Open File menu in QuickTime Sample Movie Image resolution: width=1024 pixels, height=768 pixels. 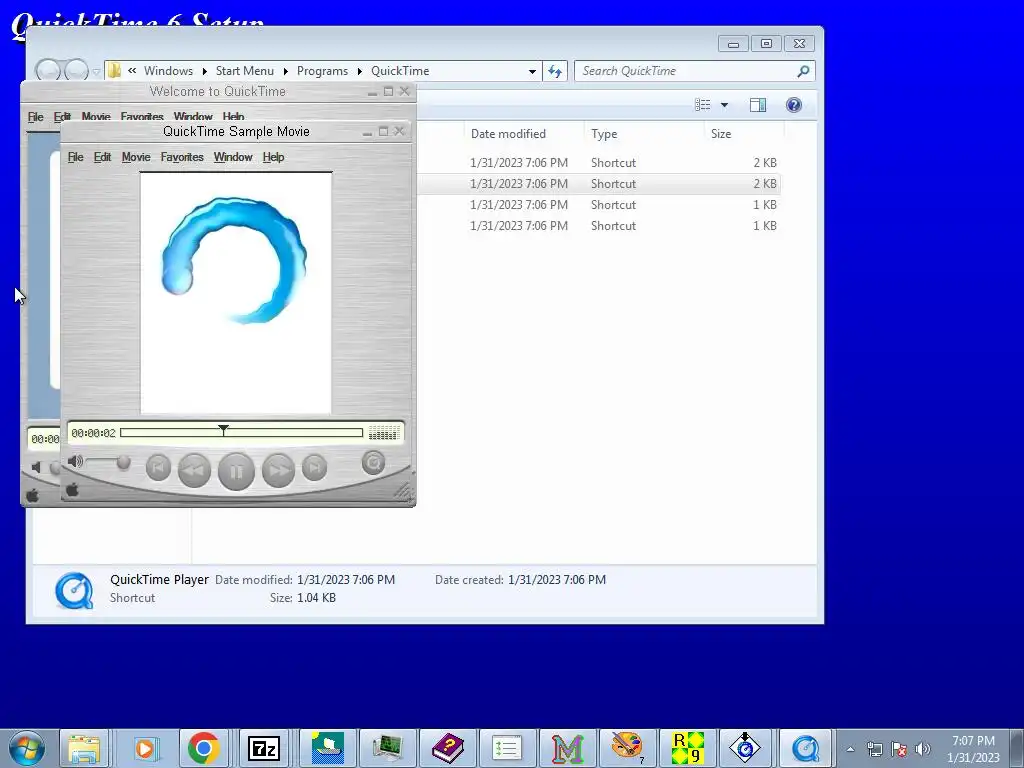click(75, 157)
